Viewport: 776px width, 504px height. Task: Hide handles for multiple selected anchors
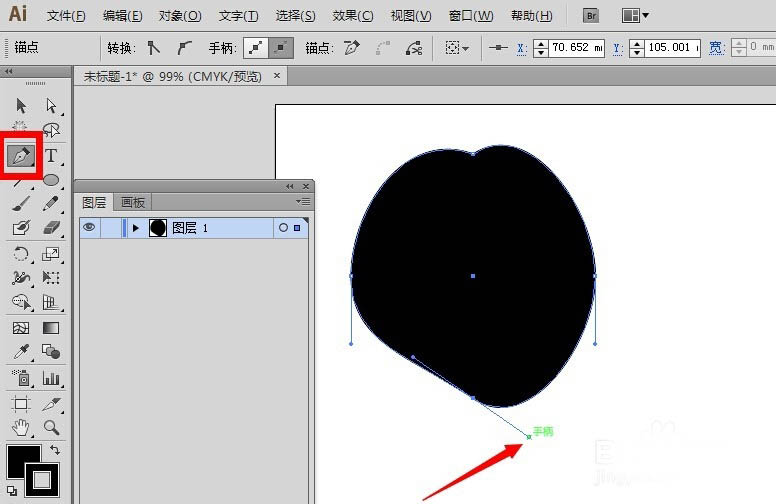tap(281, 48)
